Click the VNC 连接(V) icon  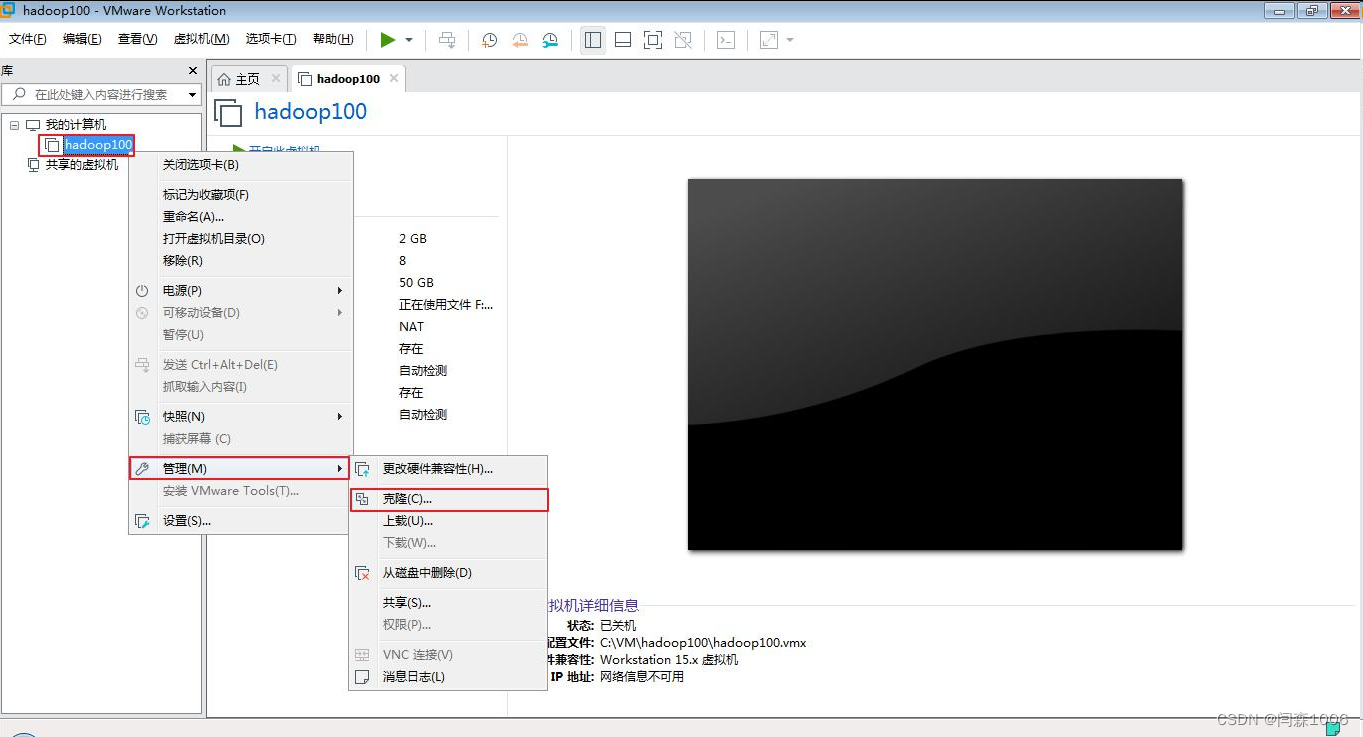362,655
